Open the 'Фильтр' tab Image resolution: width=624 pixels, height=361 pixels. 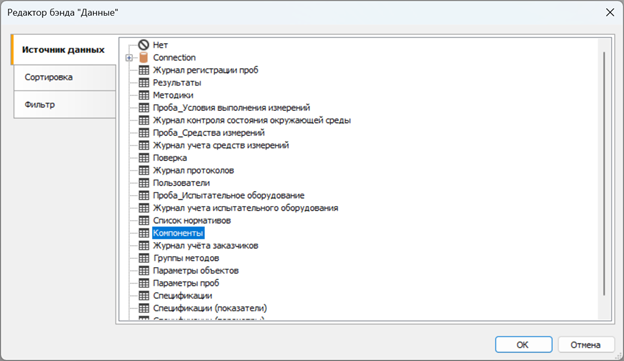tap(64, 105)
